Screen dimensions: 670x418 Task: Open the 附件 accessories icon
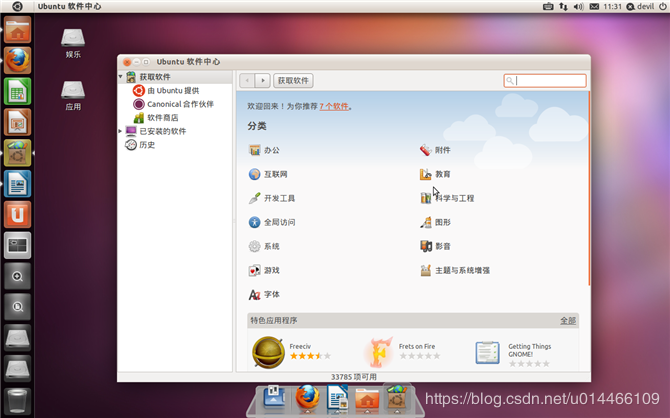click(x=426, y=150)
